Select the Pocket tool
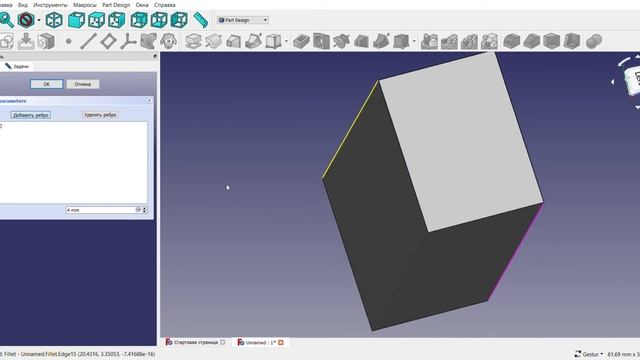640x360 pixels. tap(301, 41)
